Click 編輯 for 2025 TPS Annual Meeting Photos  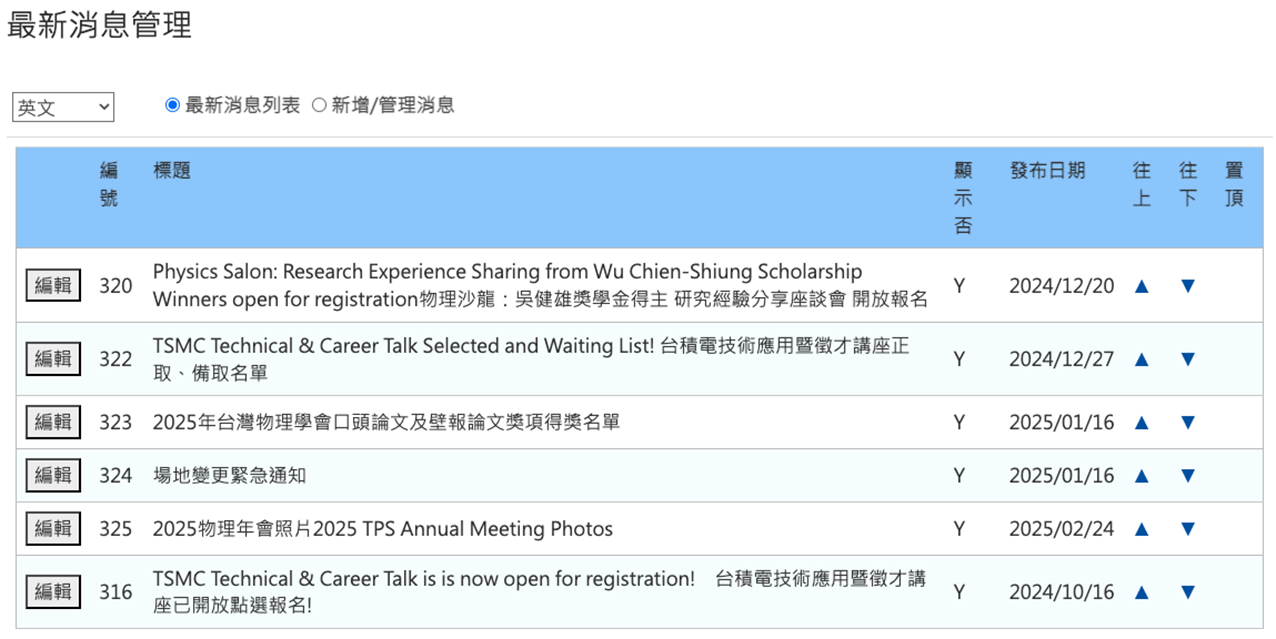click(53, 528)
